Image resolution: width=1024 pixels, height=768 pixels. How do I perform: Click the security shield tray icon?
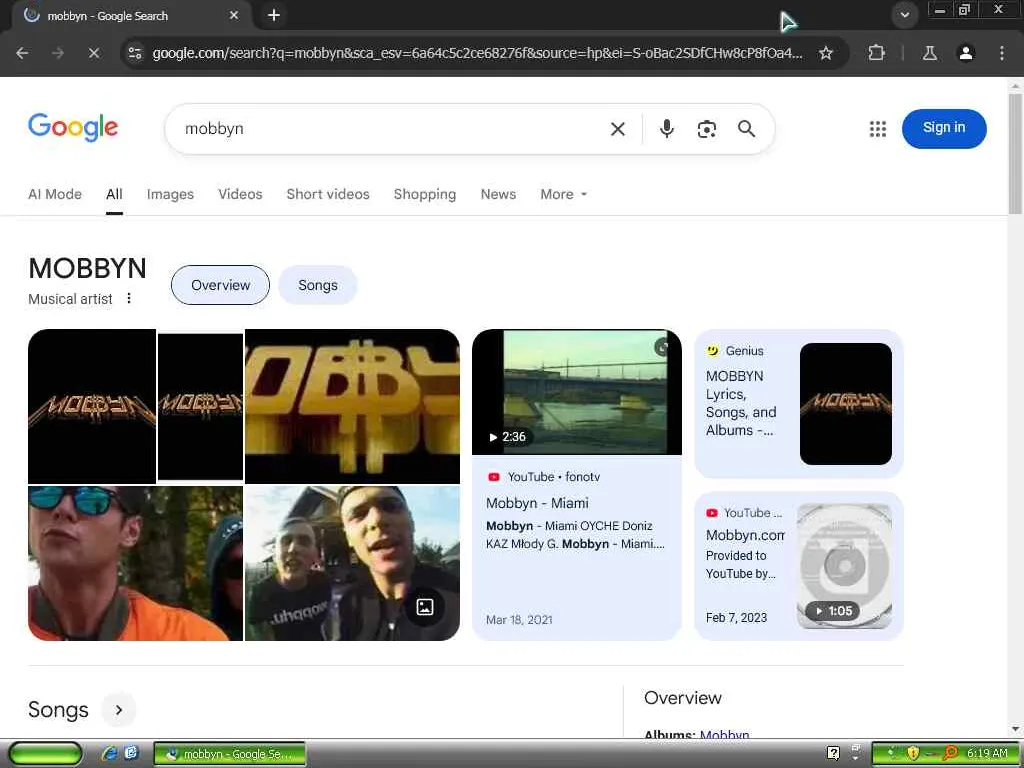click(913, 754)
